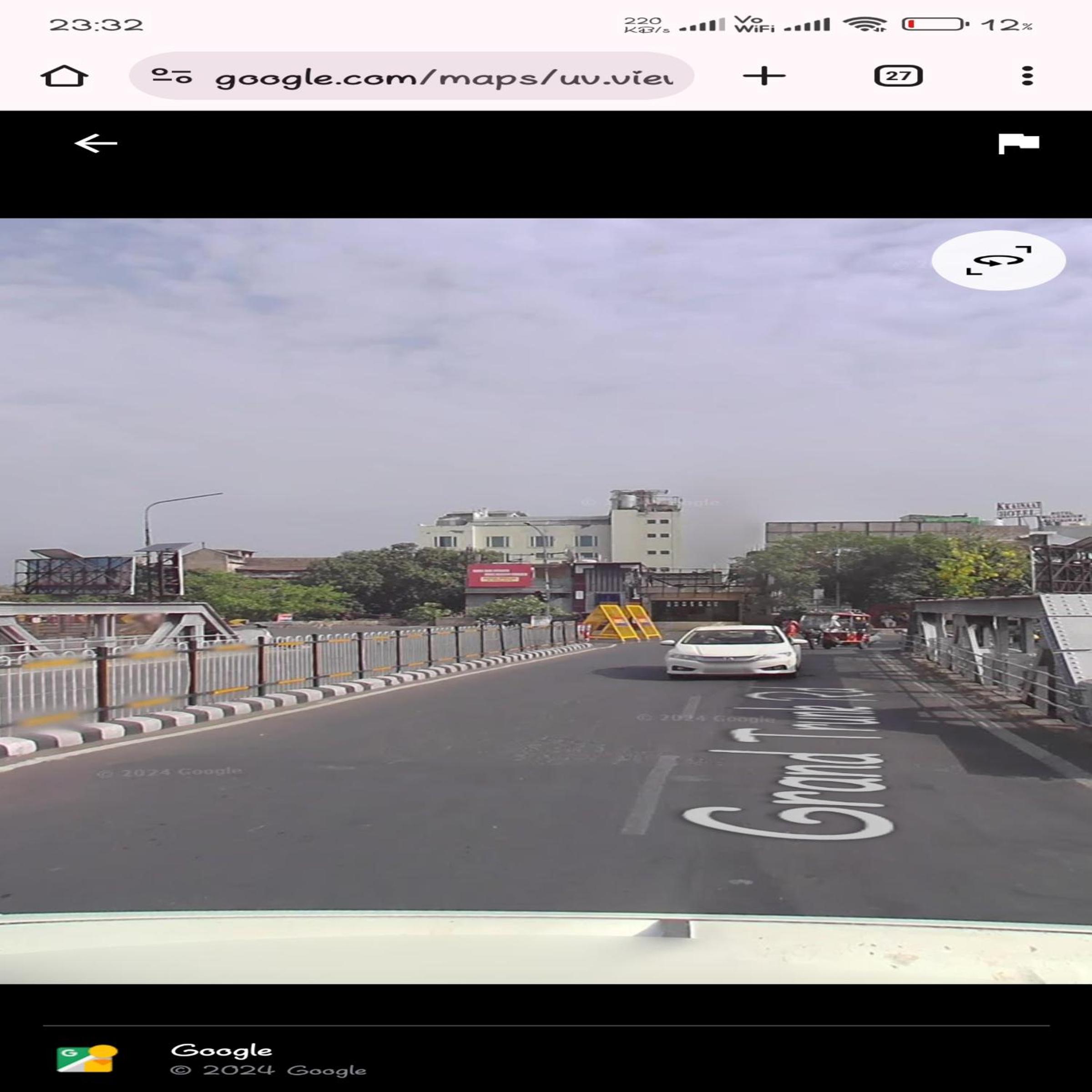The width and height of the screenshot is (1092, 1092).
Task: Report a problem via flag icon
Action: 1018,144
